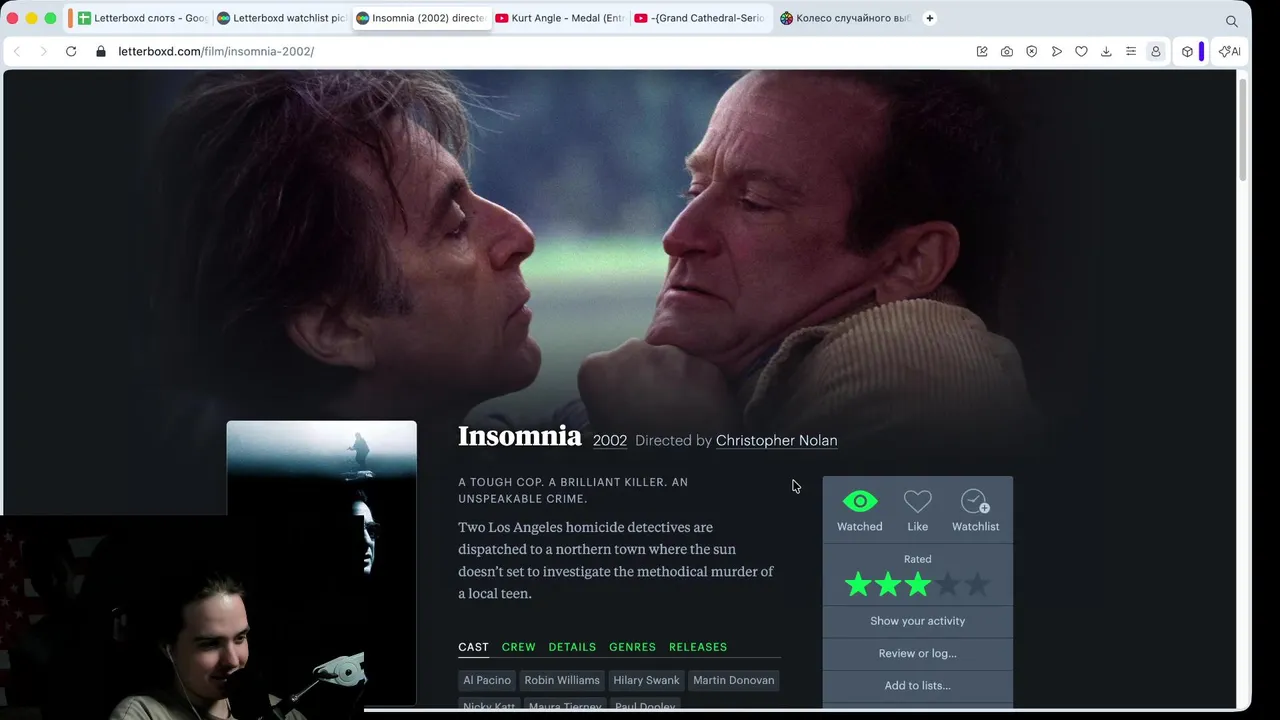This screenshot has width=1280, height=720.
Task: Click the address bar URL field
Action: [540, 51]
